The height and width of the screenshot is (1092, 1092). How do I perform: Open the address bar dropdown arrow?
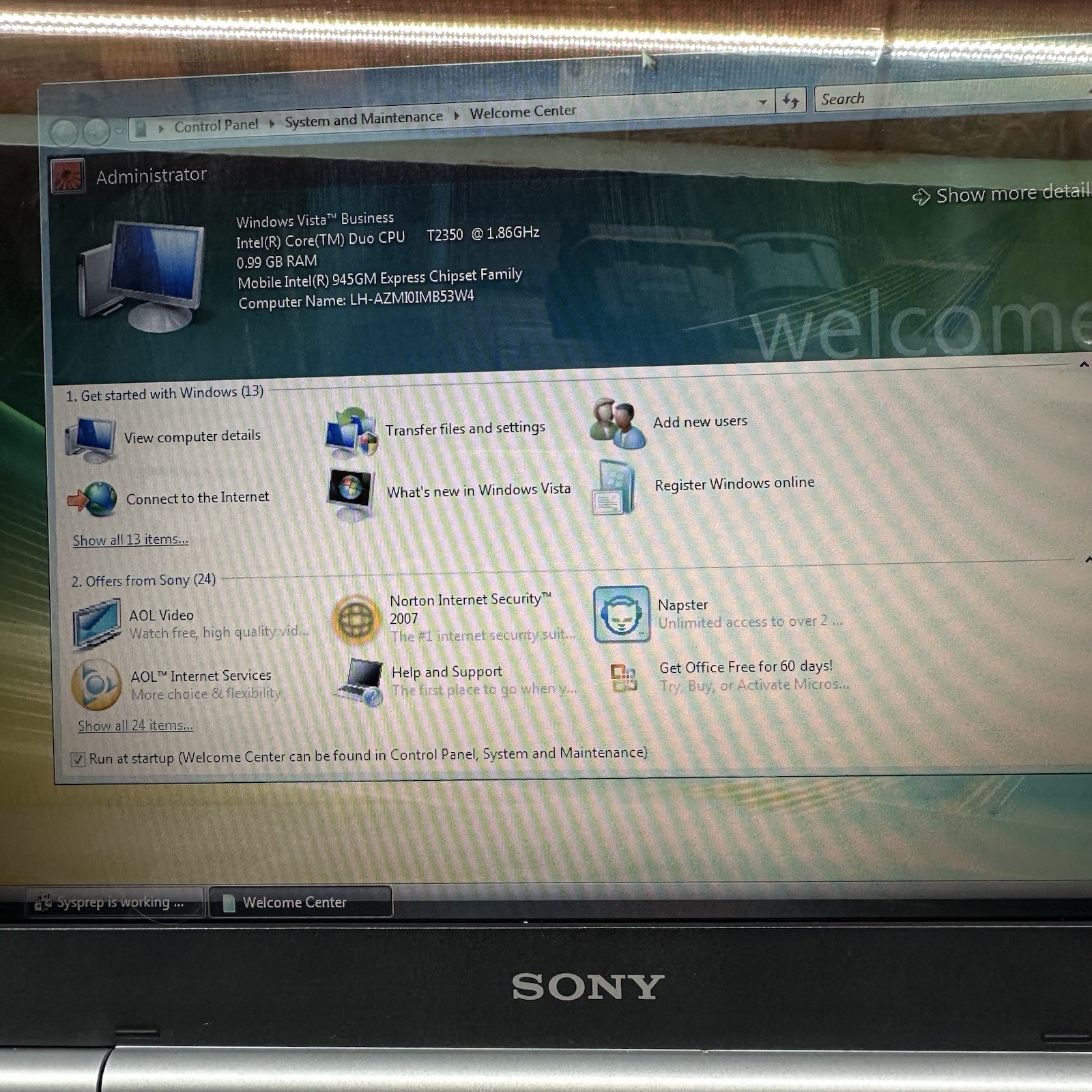pyautogui.click(x=762, y=102)
